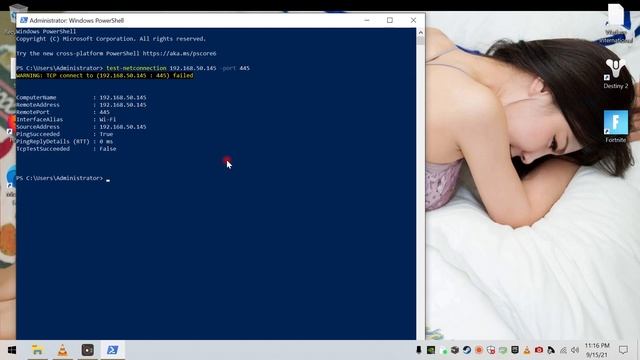Click the ComputerName output row
Screen dimensions: 640x360
click(x=81, y=98)
